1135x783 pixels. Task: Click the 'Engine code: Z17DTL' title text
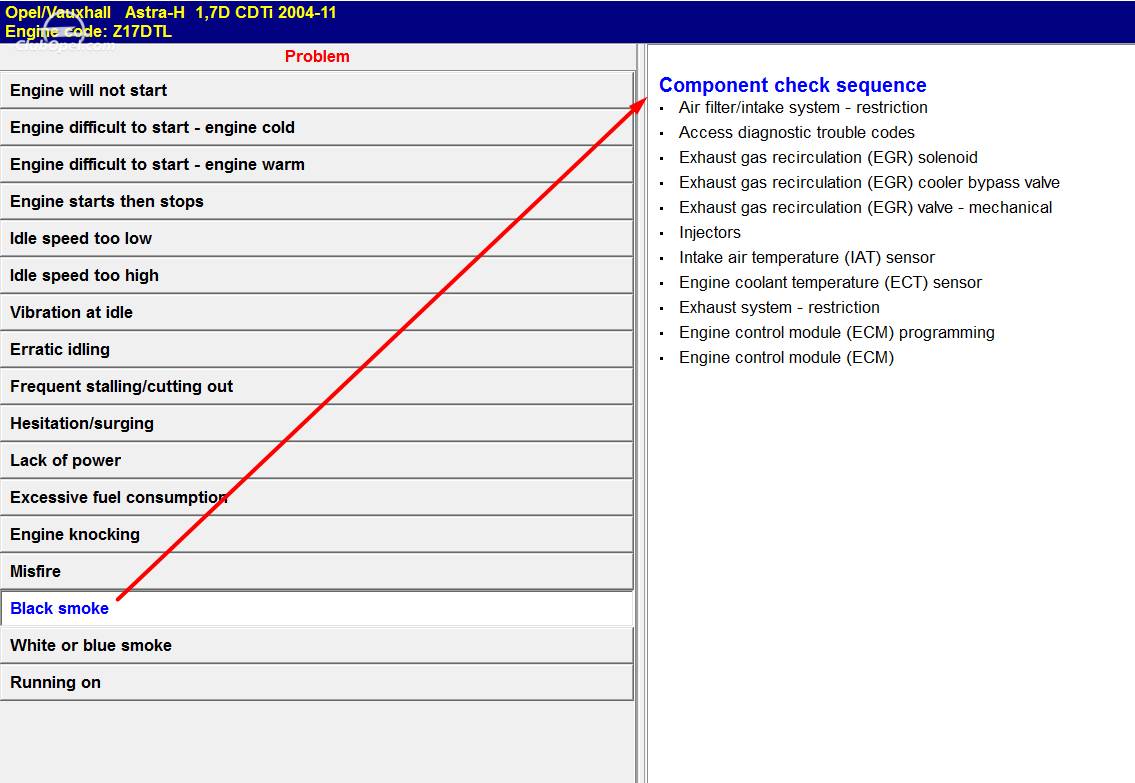(88, 32)
